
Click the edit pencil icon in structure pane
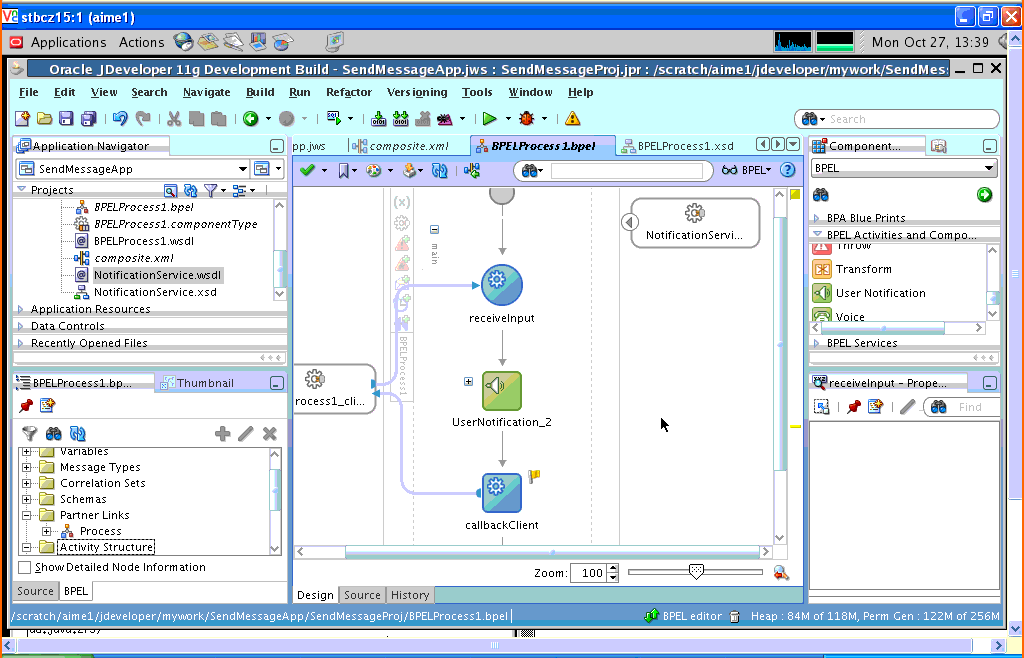point(246,433)
